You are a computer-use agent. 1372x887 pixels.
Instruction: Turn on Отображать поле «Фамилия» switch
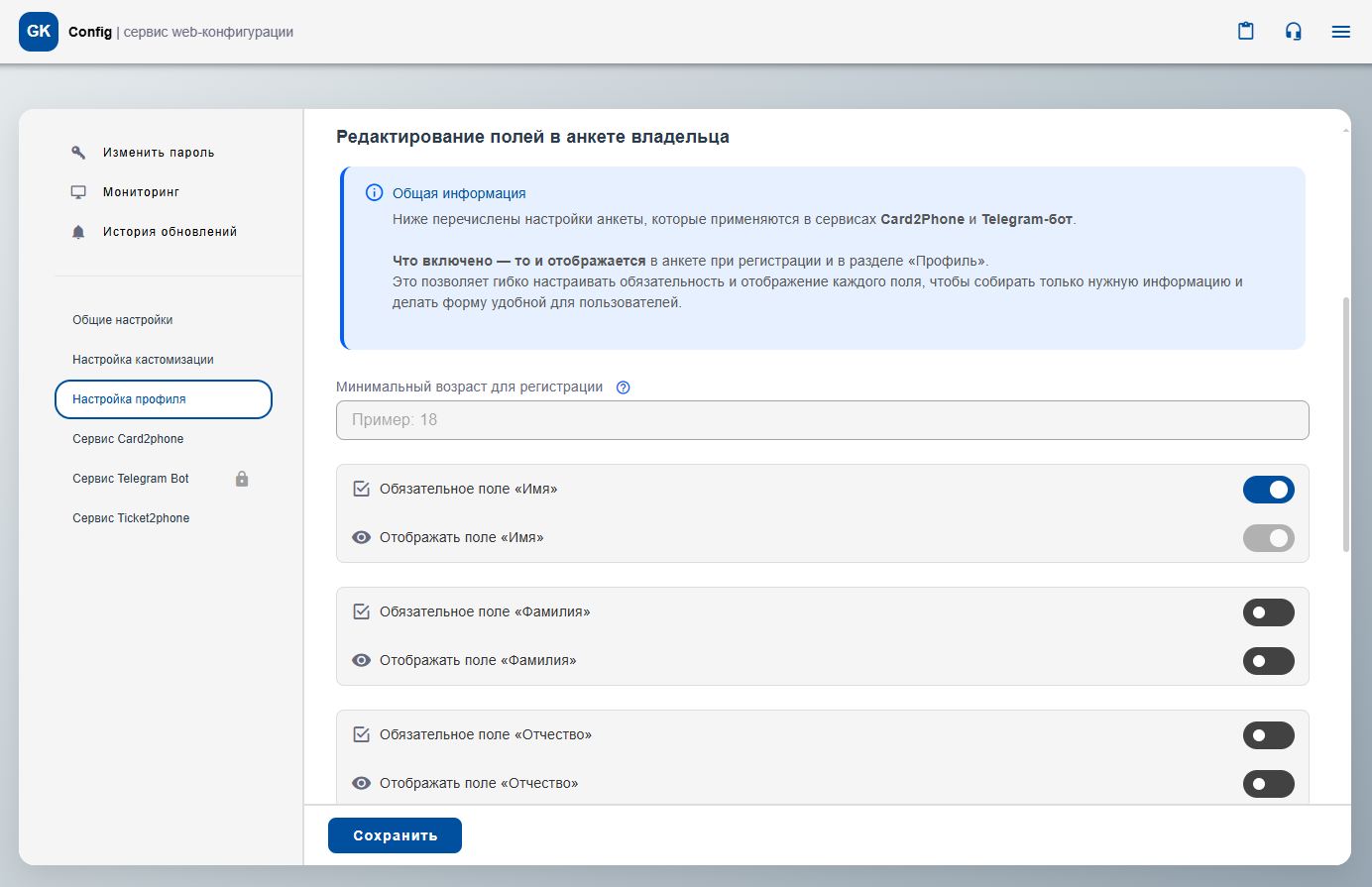tap(1268, 661)
